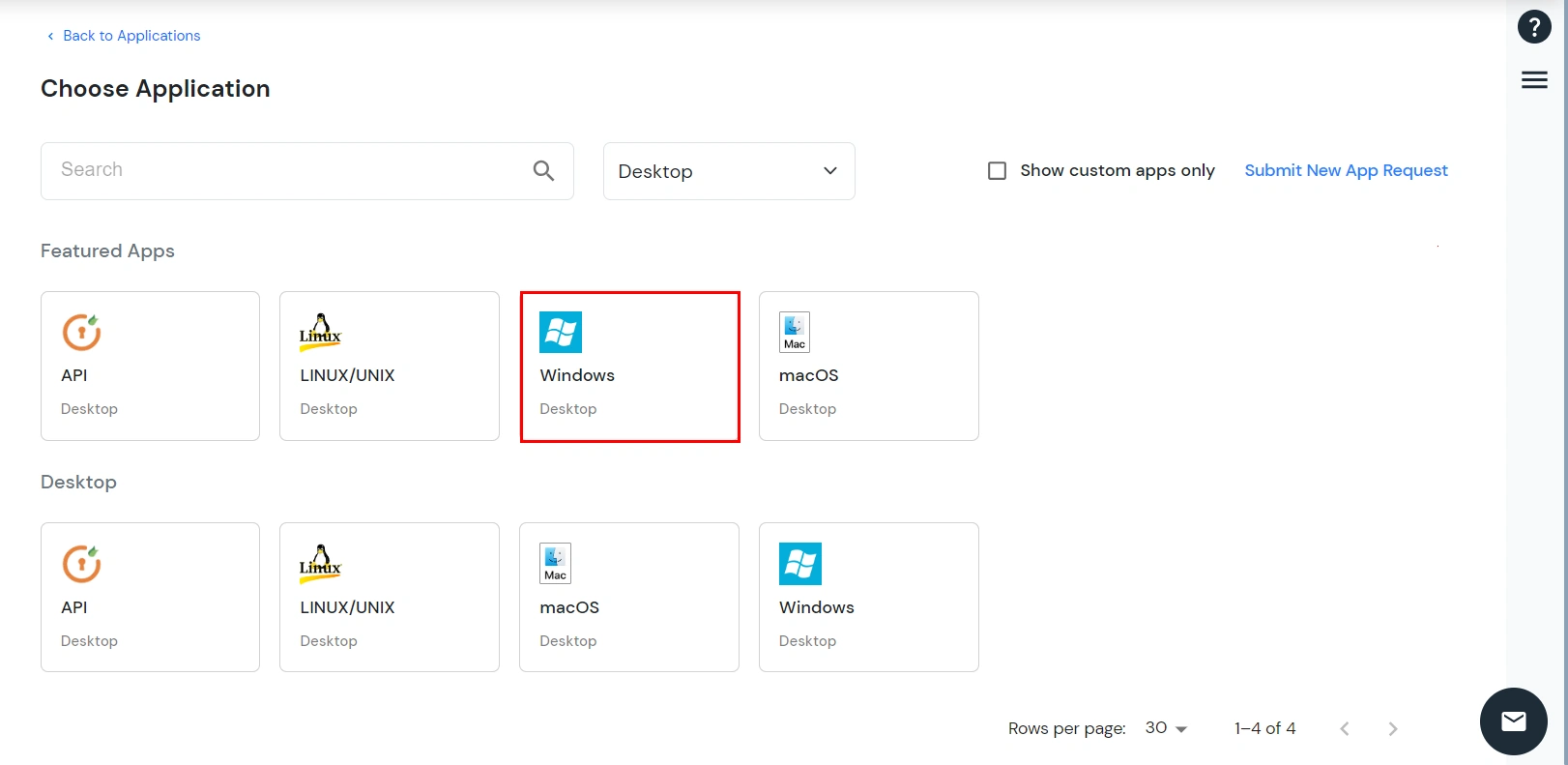The image size is (1568, 765).
Task: Select Windows logo icon in Featured Apps
Action: tap(561, 332)
